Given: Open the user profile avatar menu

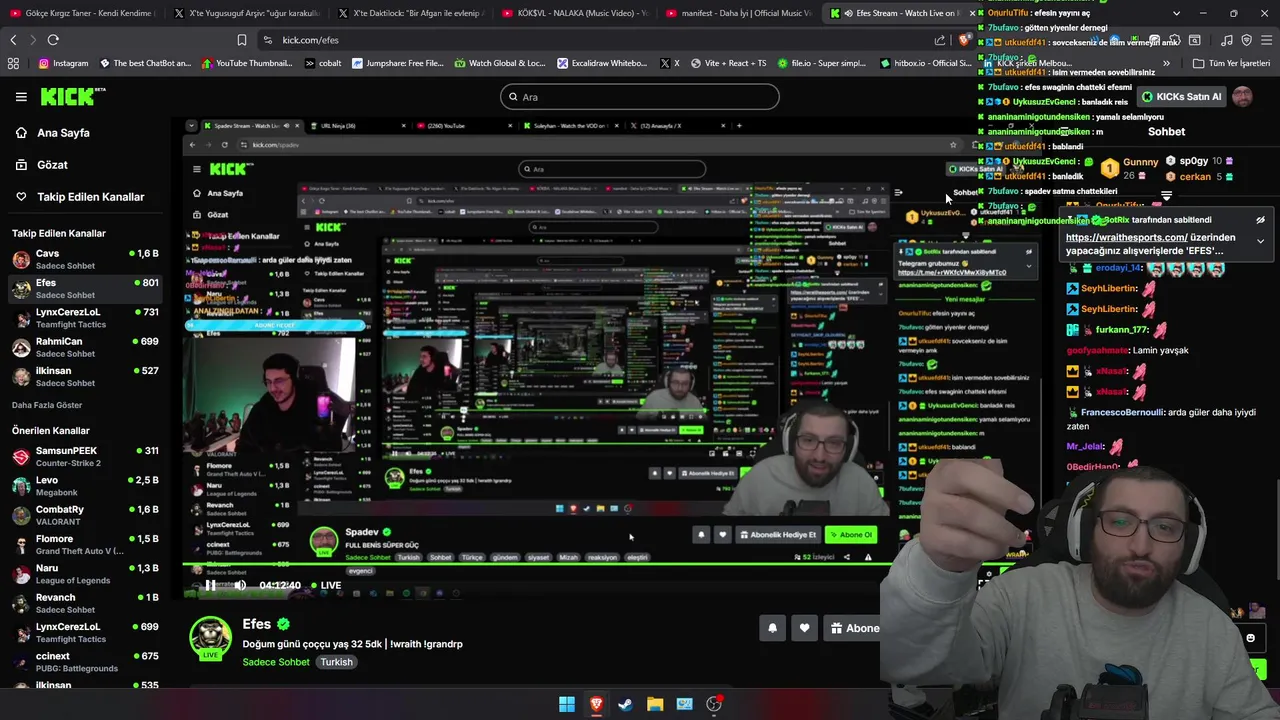Looking at the screenshot, I should [1242, 96].
